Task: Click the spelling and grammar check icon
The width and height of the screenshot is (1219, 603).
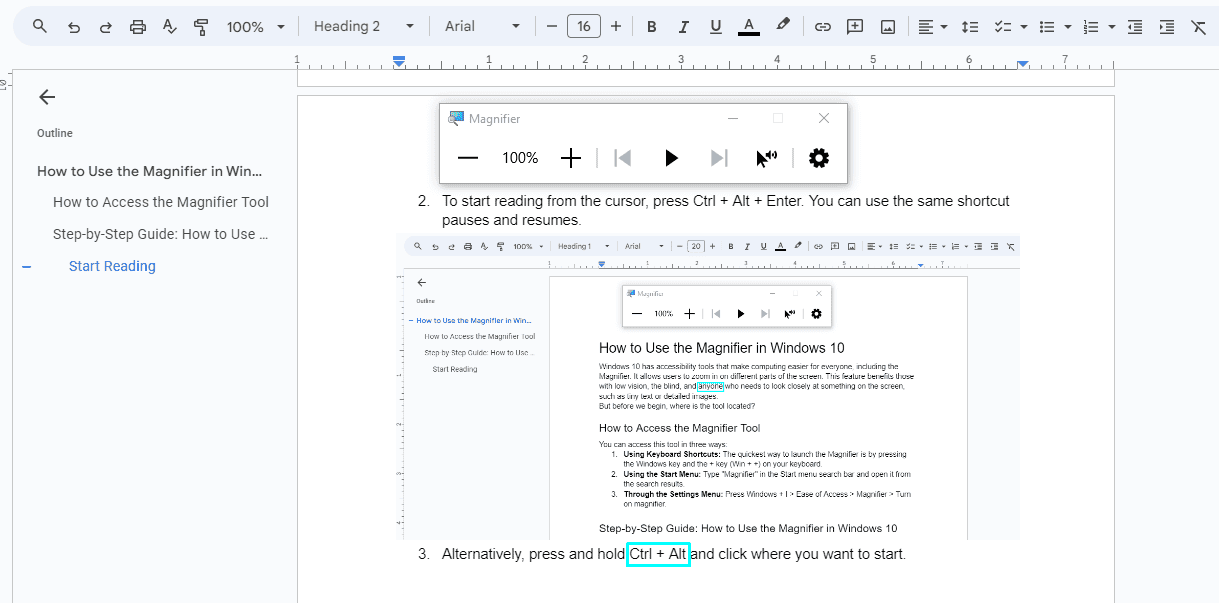Action: click(x=169, y=27)
